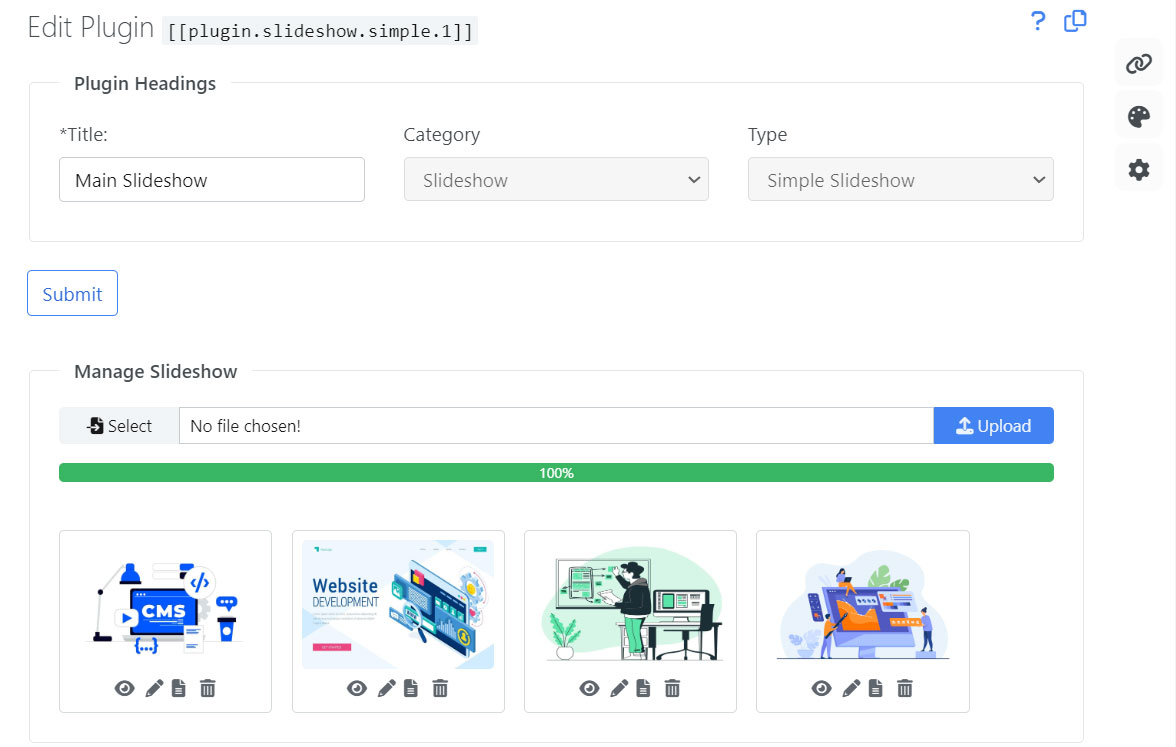
Task: Toggle visibility of the fourth slide
Action: [821, 688]
